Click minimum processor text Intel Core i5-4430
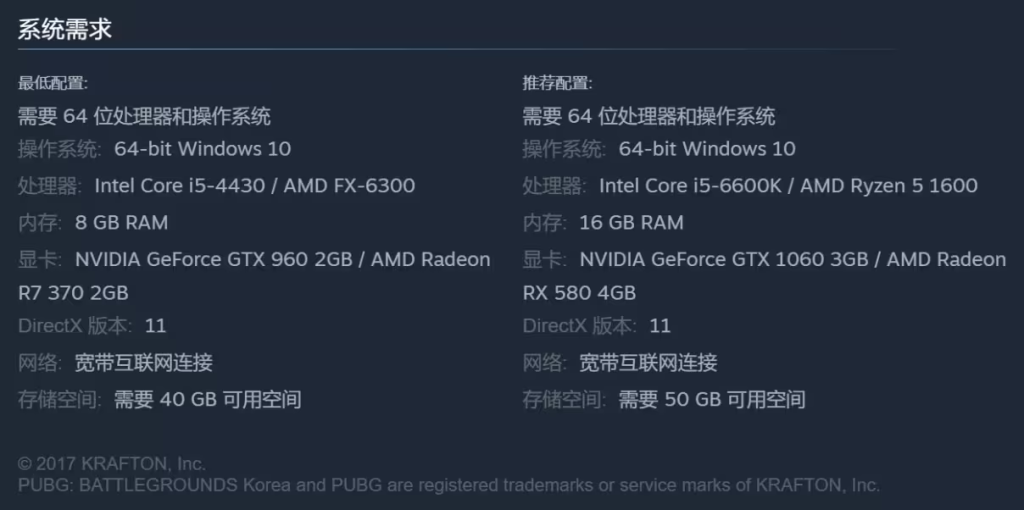Viewport: 1024px width, 510px height. [x=180, y=186]
